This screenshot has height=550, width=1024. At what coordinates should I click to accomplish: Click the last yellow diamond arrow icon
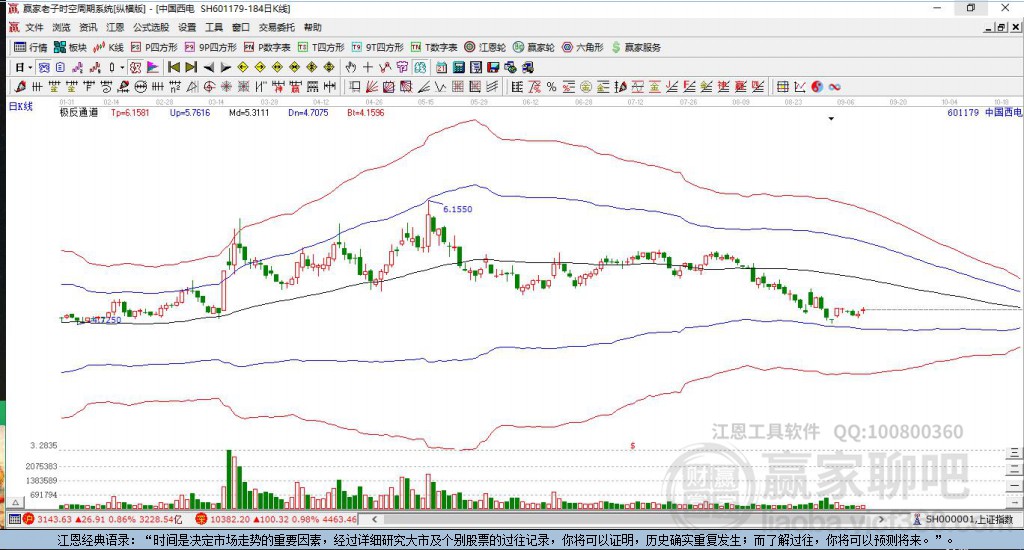[x=329, y=67]
